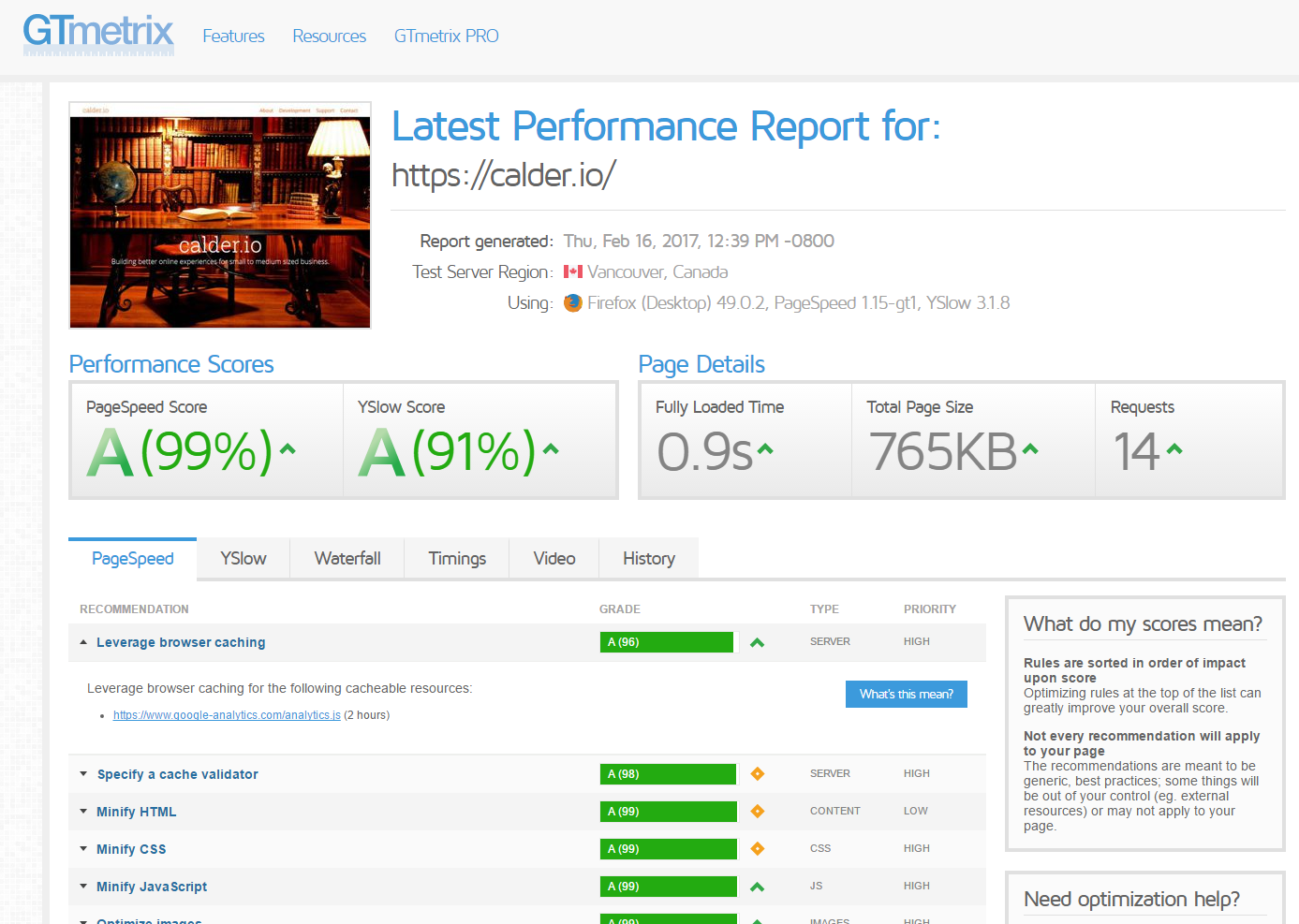Click LOW priority in Minify HTML row
The image size is (1299, 924).
[x=916, y=811]
